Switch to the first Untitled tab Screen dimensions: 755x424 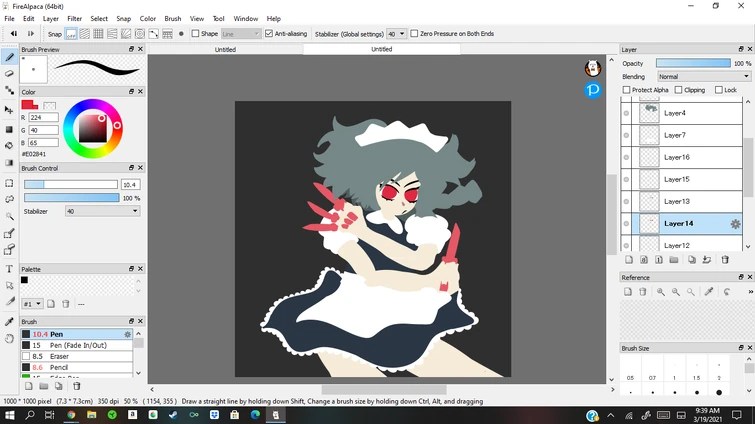(225, 49)
